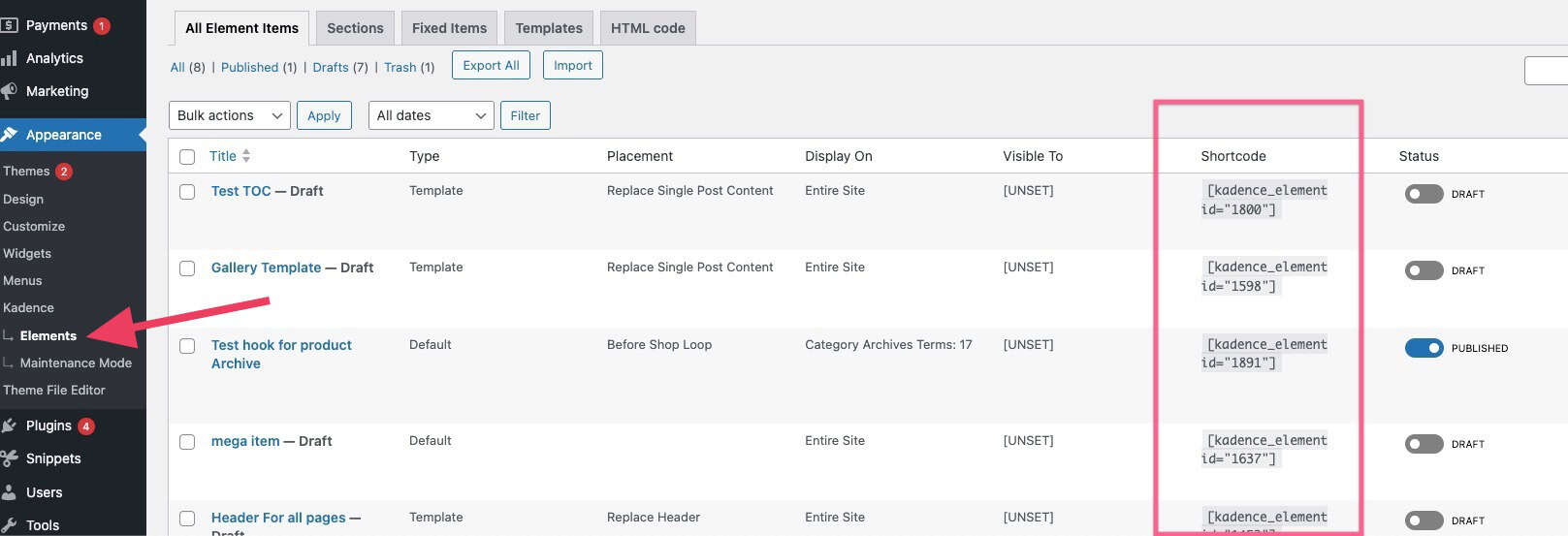Switch to the Templates tab
The width and height of the screenshot is (1568, 536).
[549, 28]
